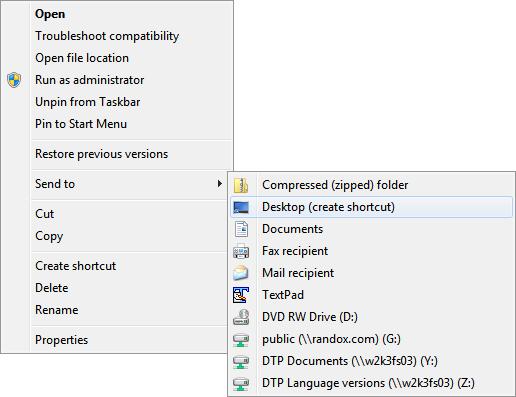Click the TextPad application icon
The width and height of the screenshot is (516, 397).
coord(241,295)
